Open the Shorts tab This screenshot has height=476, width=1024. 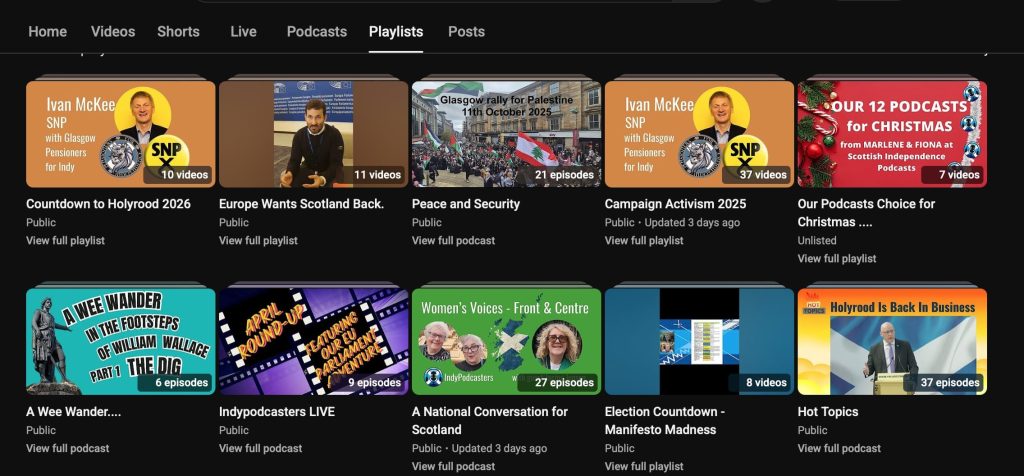click(x=178, y=31)
